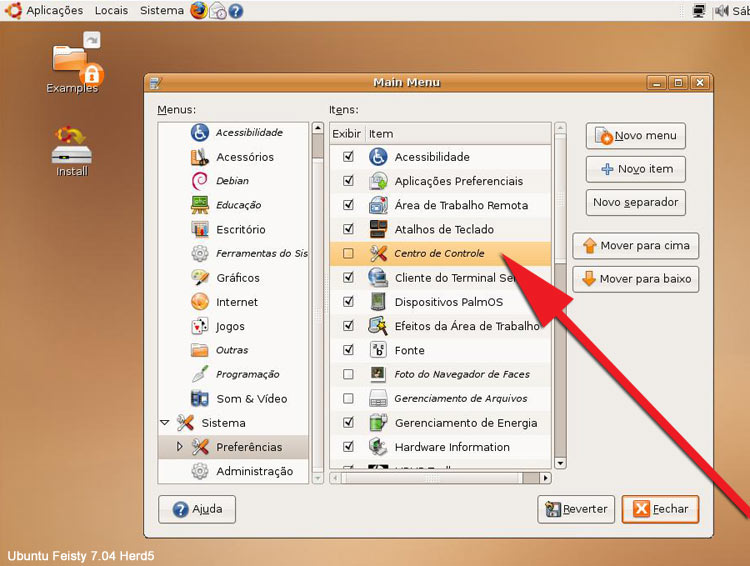Toggle the Atalhos de Teclado checkbox
The width and height of the screenshot is (750, 566).
(348, 229)
